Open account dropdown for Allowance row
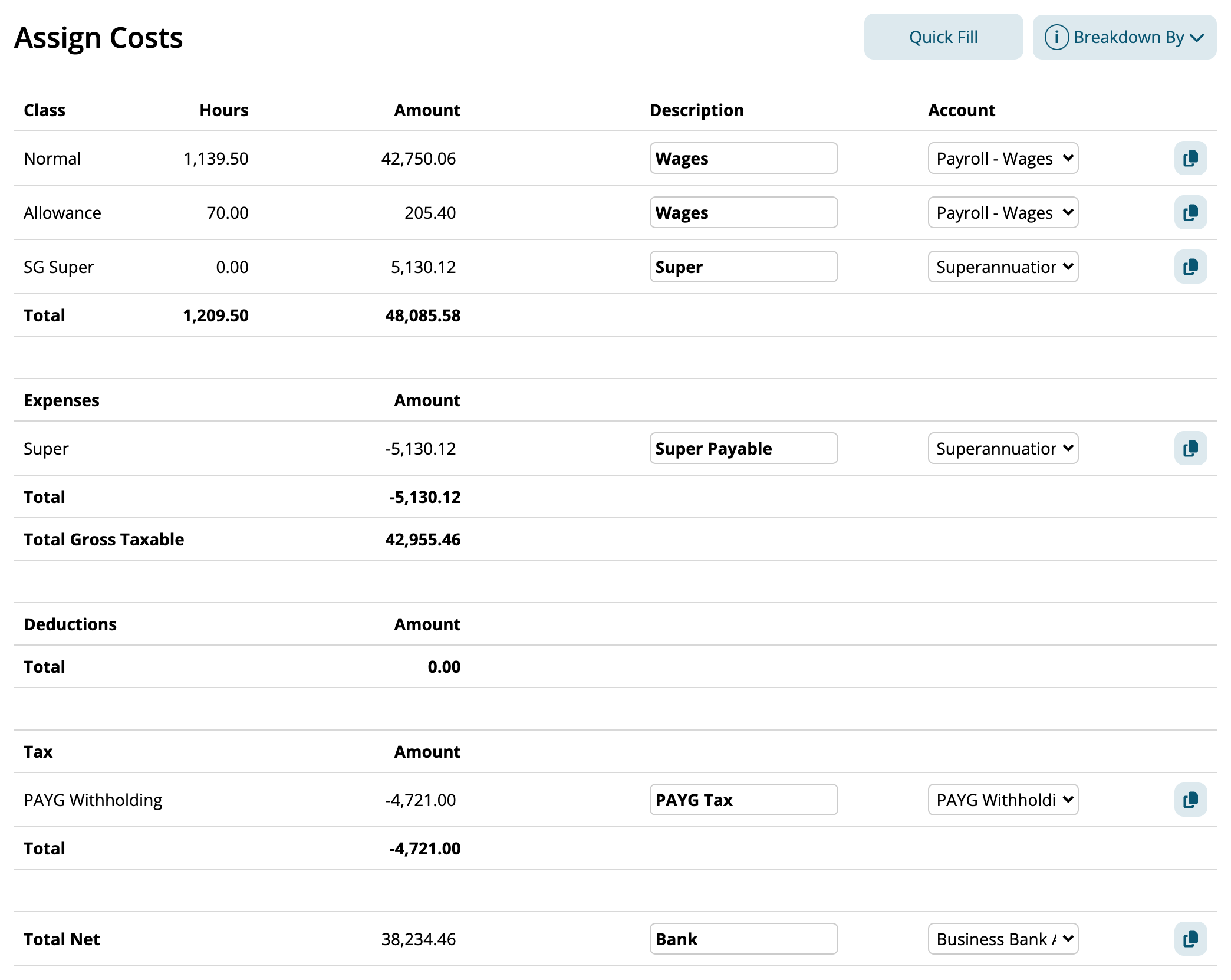The width and height of the screenshot is (1231, 980). click(x=1003, y=212)
